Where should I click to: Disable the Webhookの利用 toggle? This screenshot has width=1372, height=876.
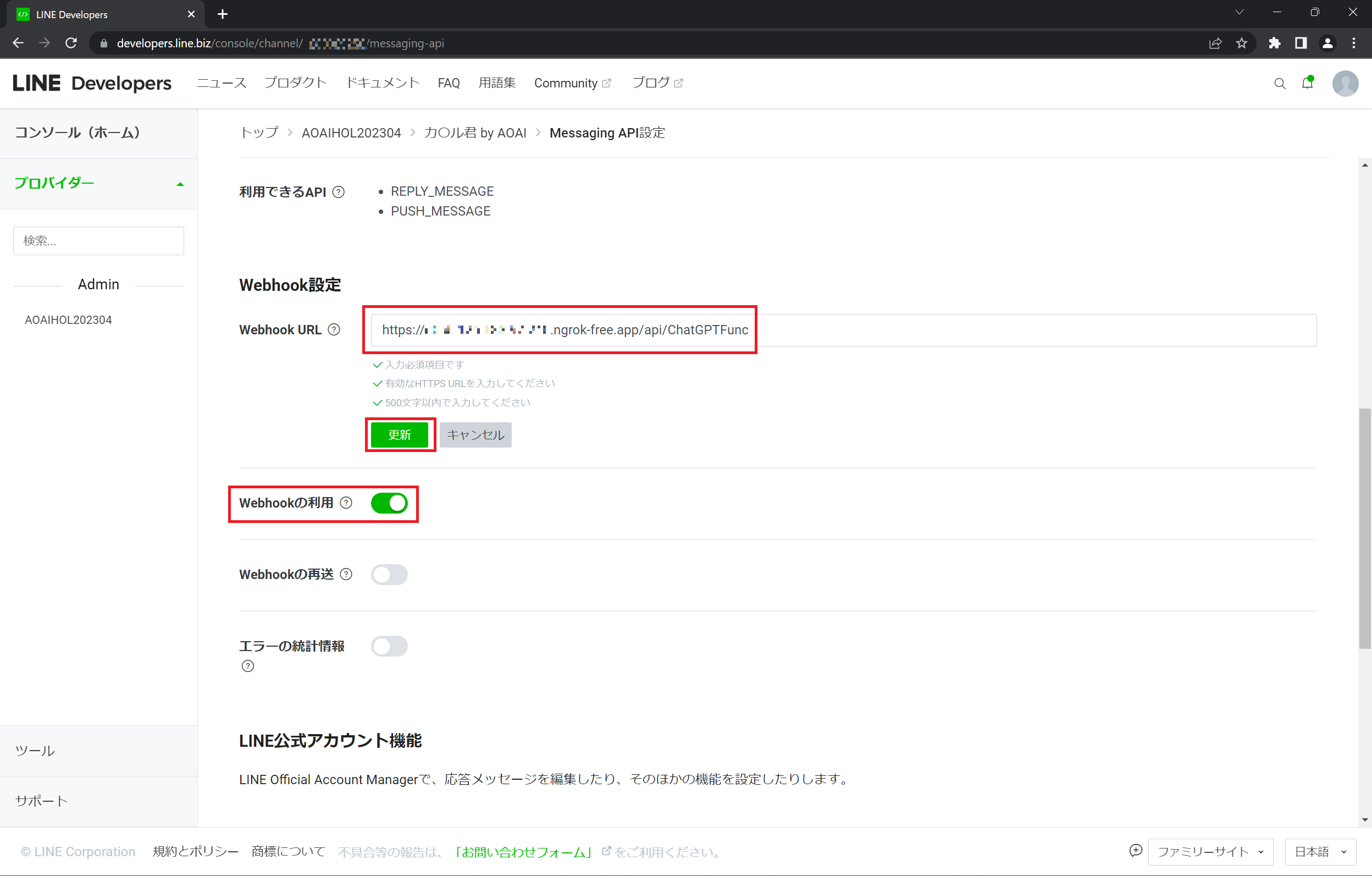pos(389,503)
